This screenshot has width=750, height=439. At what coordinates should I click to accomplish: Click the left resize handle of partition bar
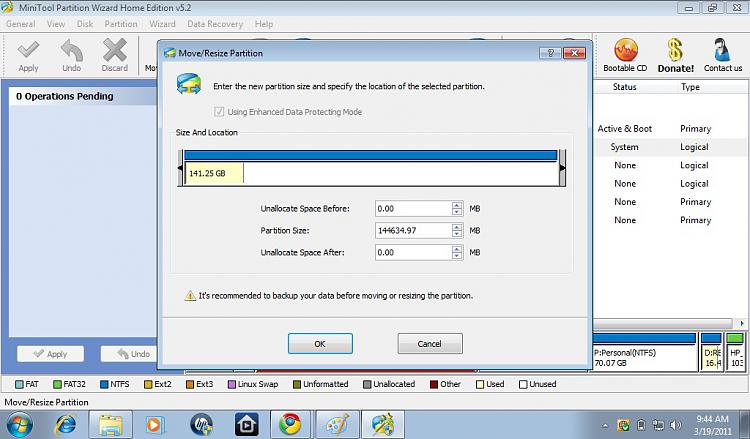pos(180,168)
